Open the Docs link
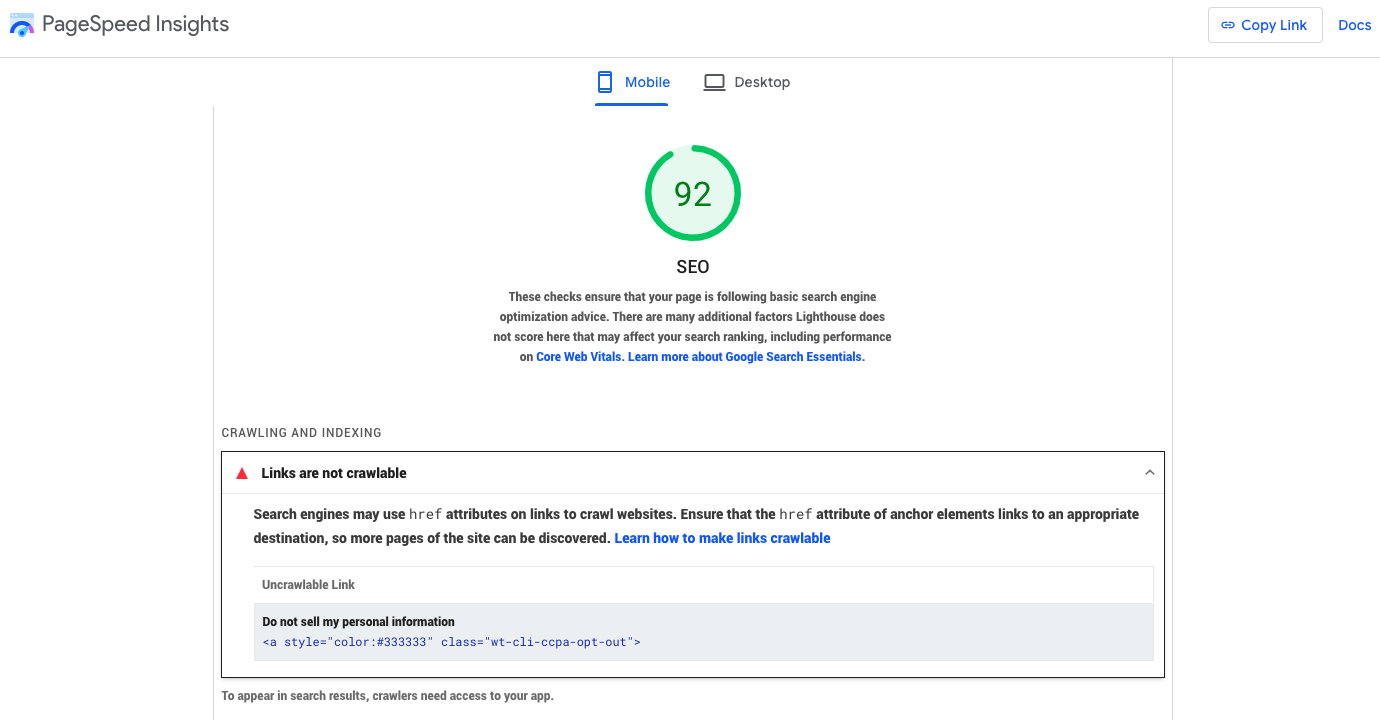 point(1354,25)
